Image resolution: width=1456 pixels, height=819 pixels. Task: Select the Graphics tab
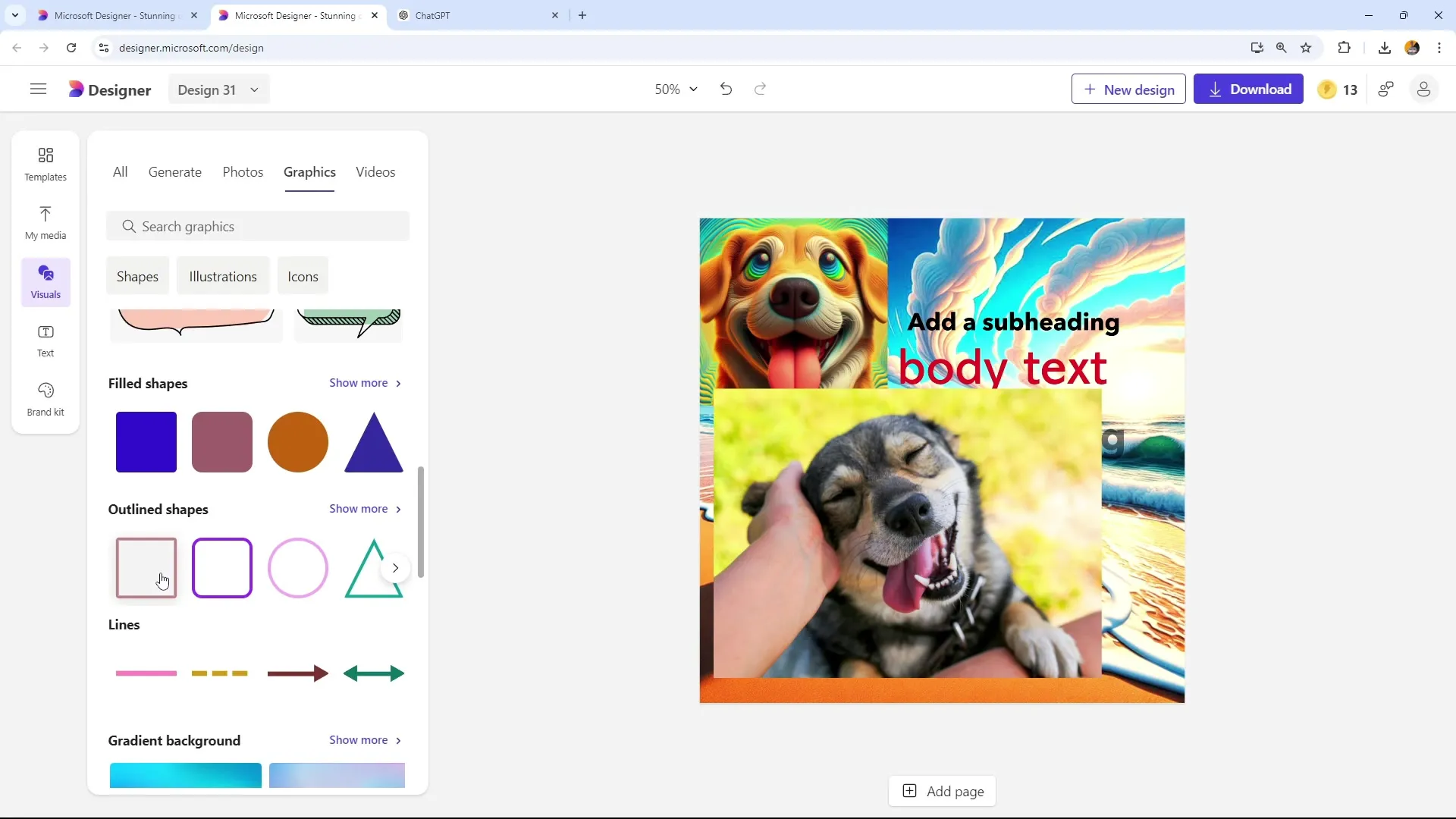pyautogui.click(x=309, y=172)
